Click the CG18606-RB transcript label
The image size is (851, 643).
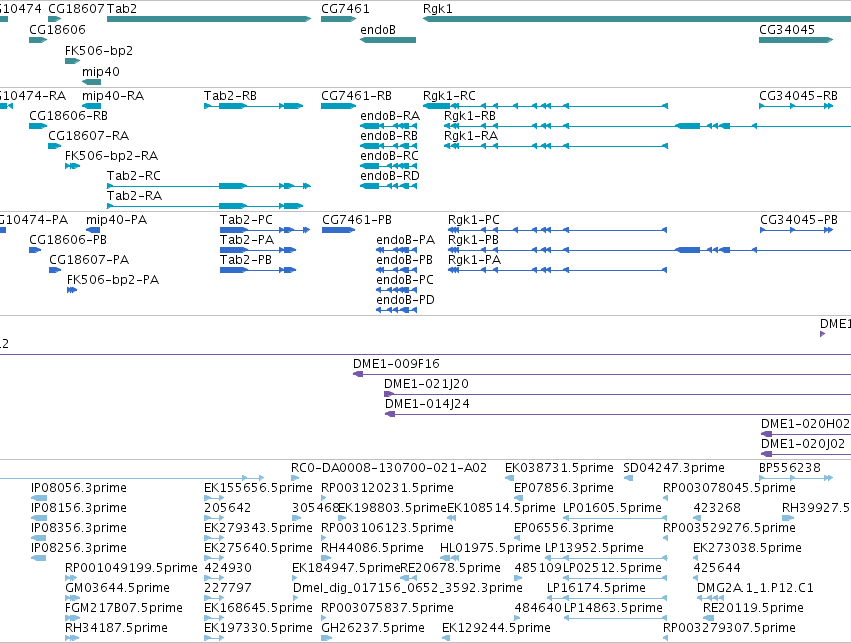(68, 116)
